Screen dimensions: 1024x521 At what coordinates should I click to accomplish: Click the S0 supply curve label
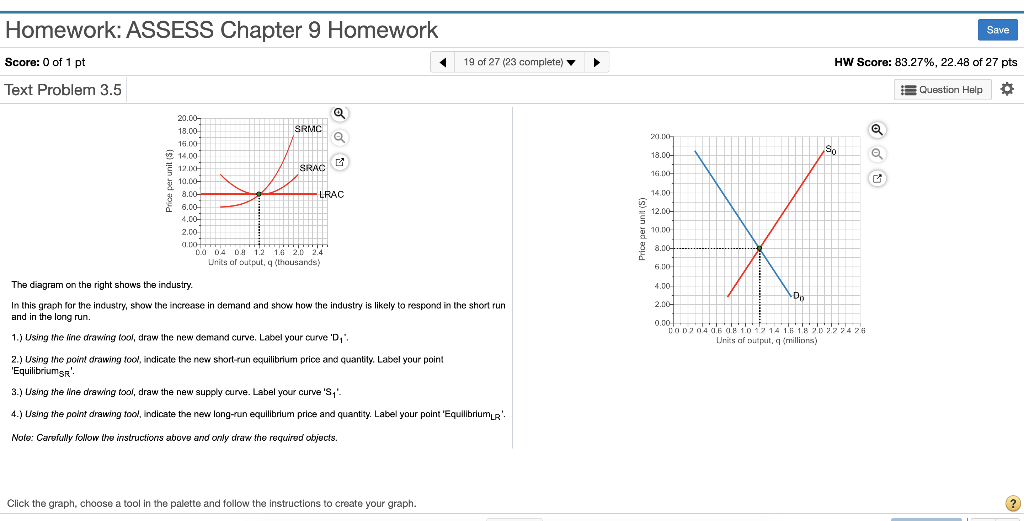coord(830,150)
